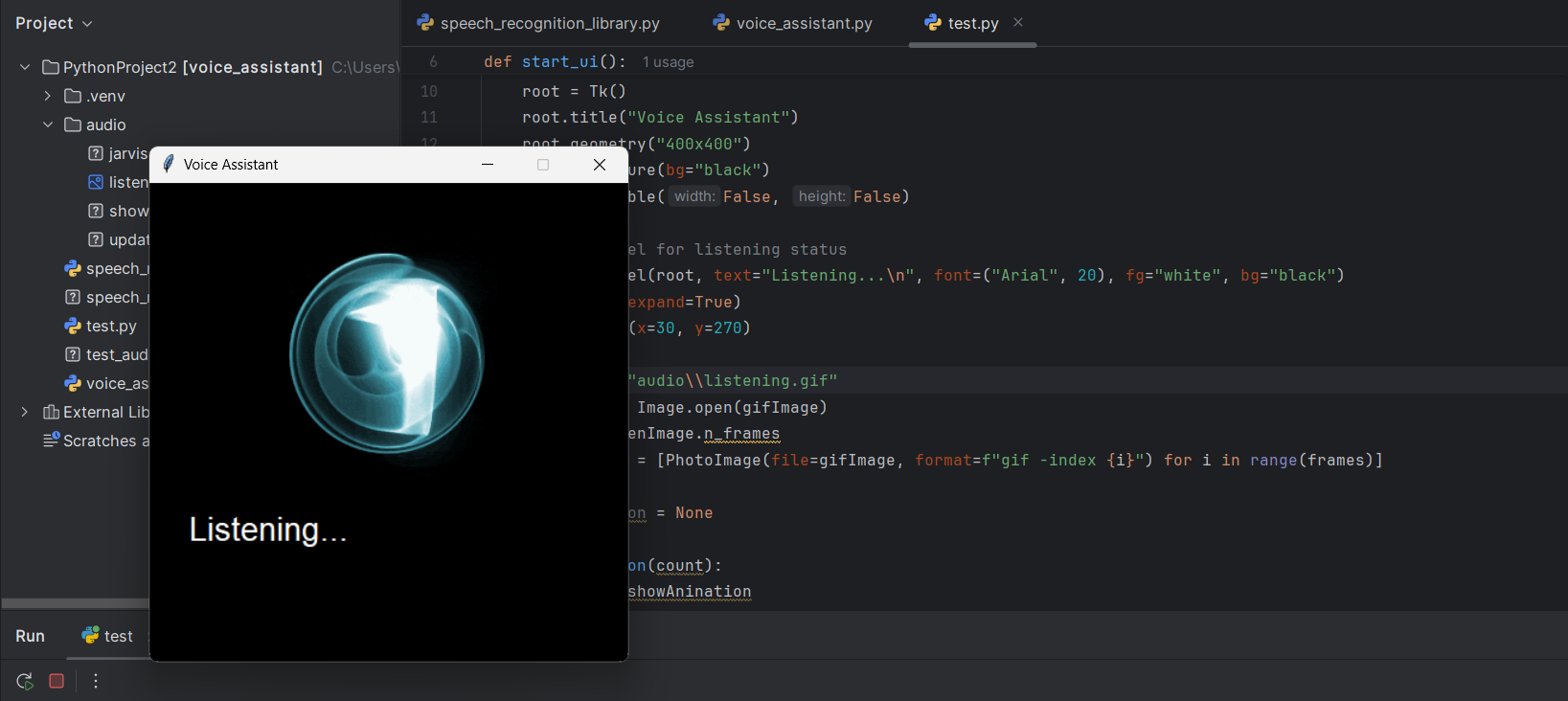Click the Python icon of speech_ file
Screen dimensions: 1568x701
tap(73, 268)
